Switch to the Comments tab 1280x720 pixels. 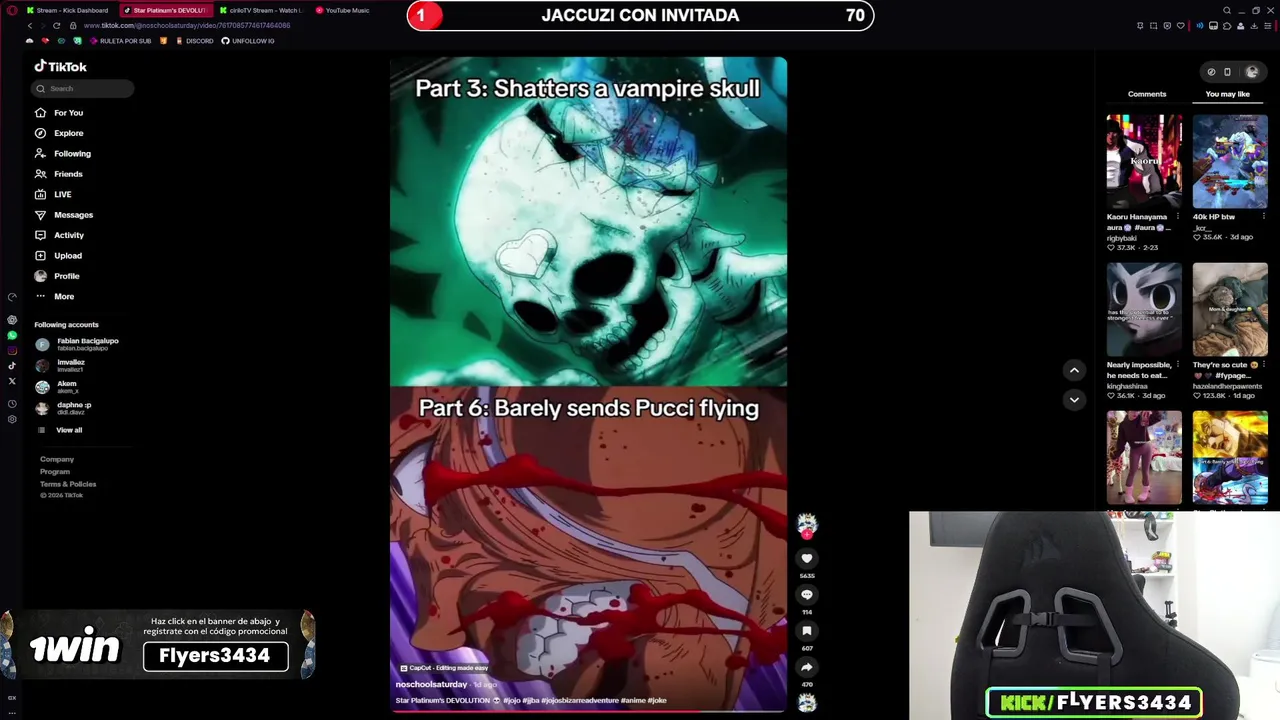click(x=1147, y=94)
